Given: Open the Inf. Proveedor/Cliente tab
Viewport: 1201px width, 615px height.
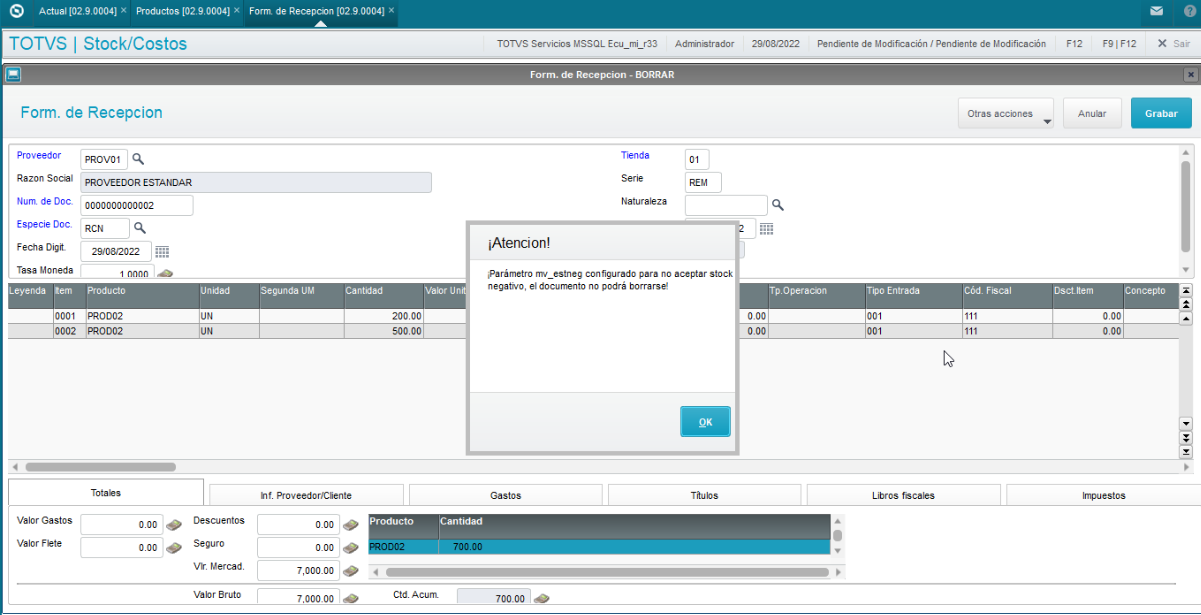Looking at the screenshot, I should click(306, 495).
